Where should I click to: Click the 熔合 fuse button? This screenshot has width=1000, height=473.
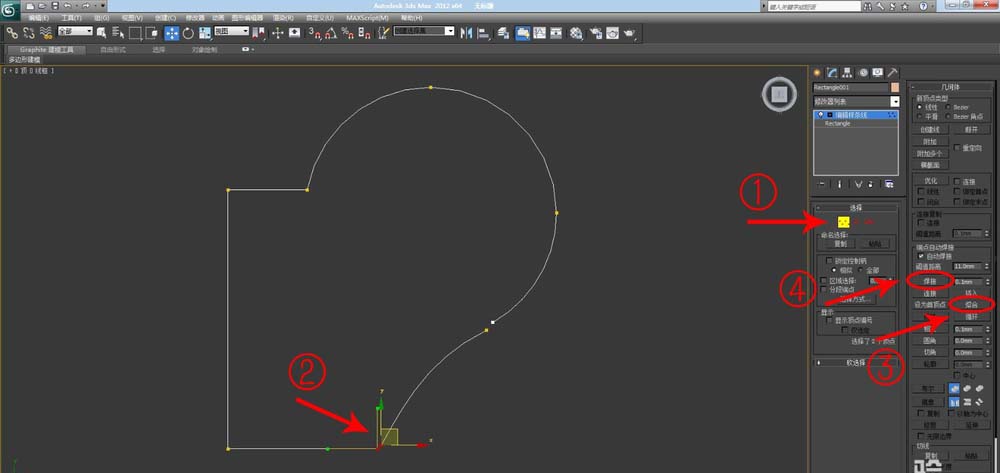click(x=971, y=304)
